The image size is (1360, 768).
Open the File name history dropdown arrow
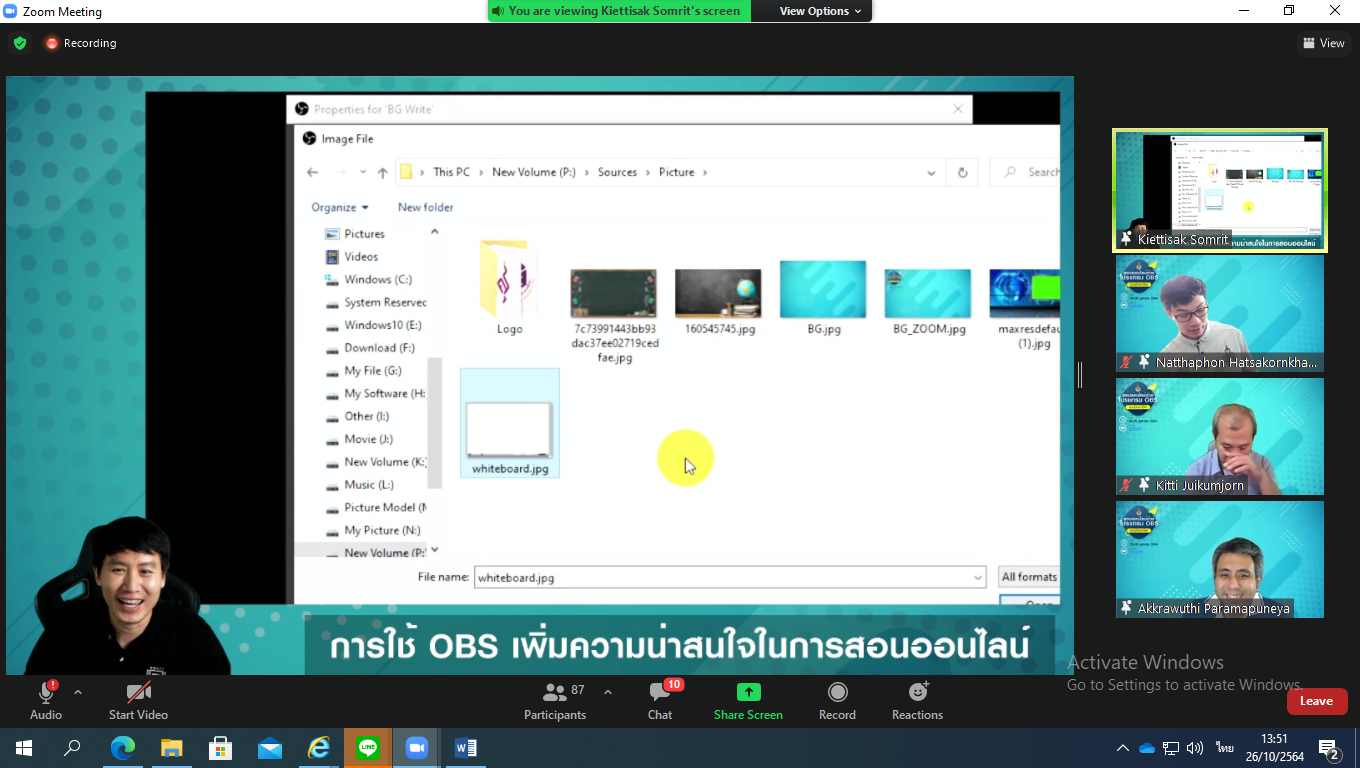click(978, 577)
